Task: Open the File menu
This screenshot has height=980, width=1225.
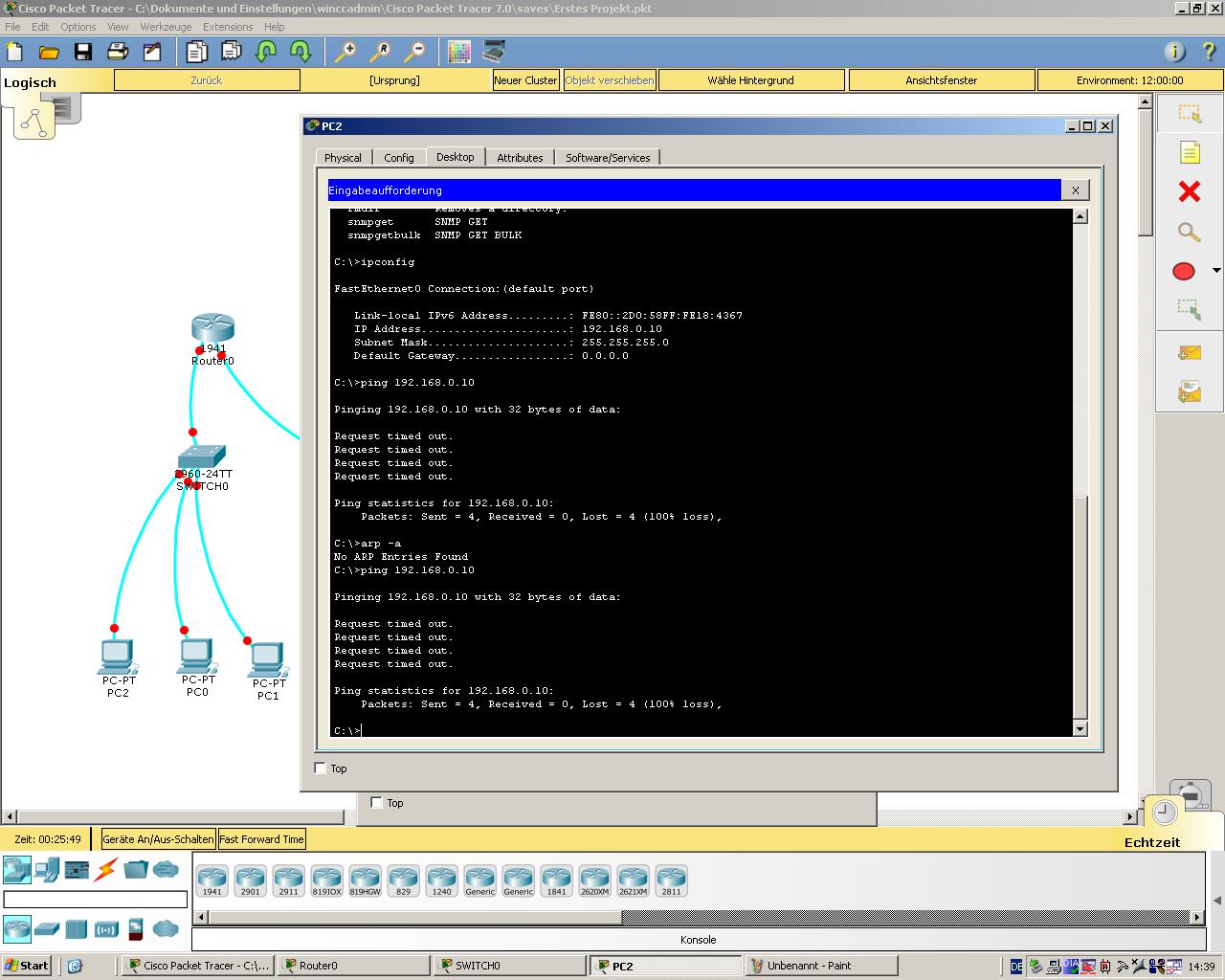Action: tap(12, 27)
